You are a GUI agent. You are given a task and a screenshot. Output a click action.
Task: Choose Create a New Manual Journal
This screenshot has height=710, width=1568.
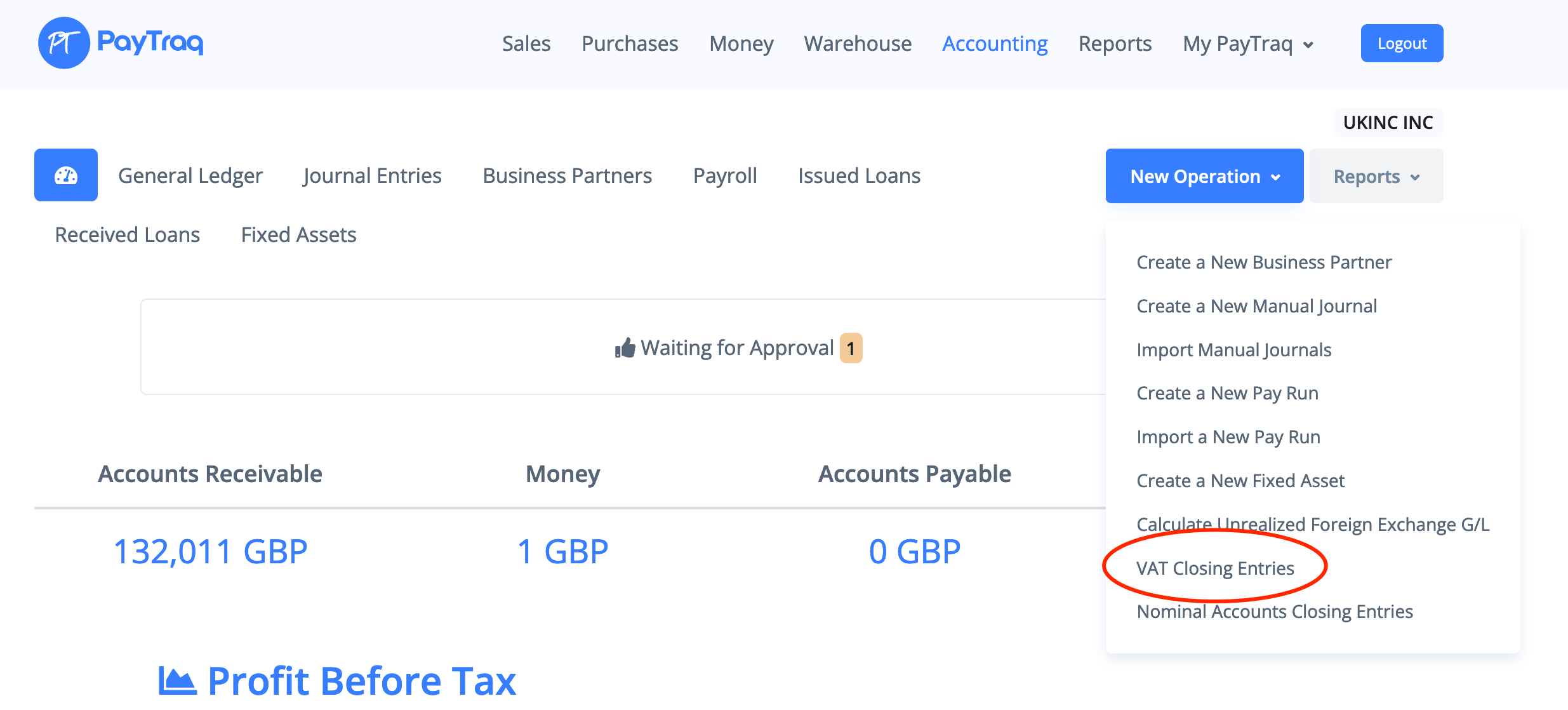(x=1256, y=306)
